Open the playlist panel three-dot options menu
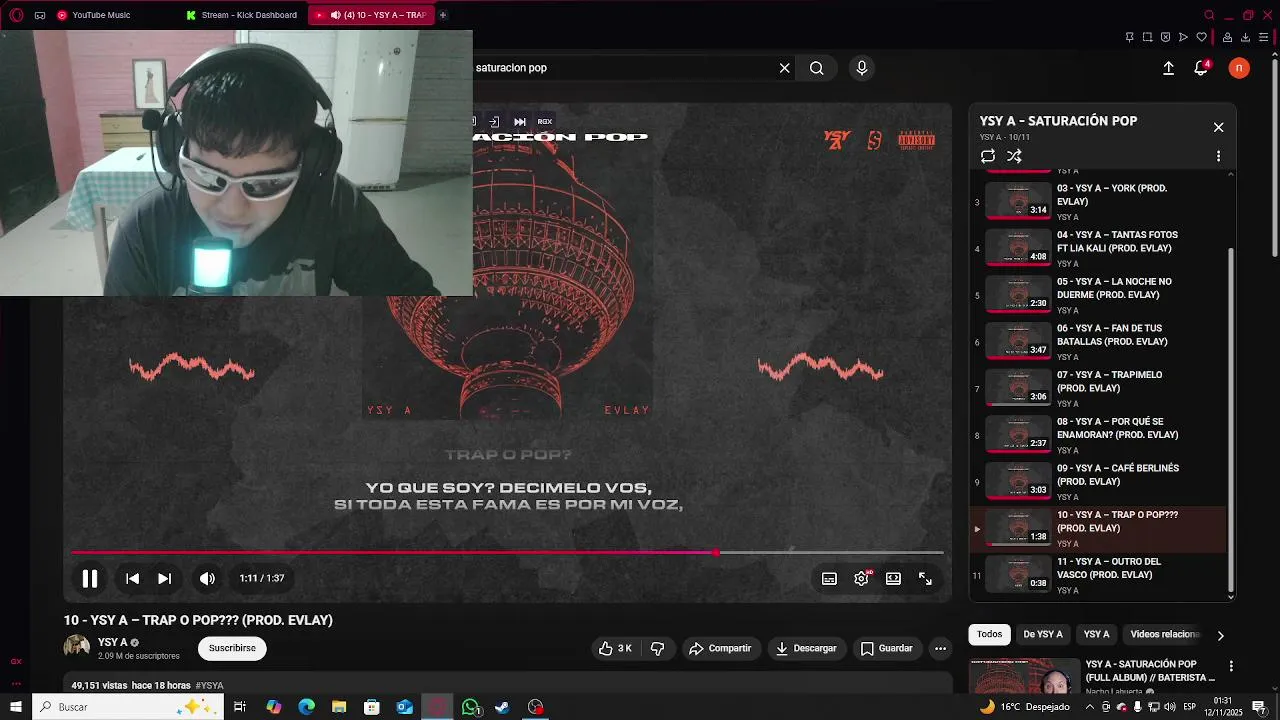 [1218, 156]
